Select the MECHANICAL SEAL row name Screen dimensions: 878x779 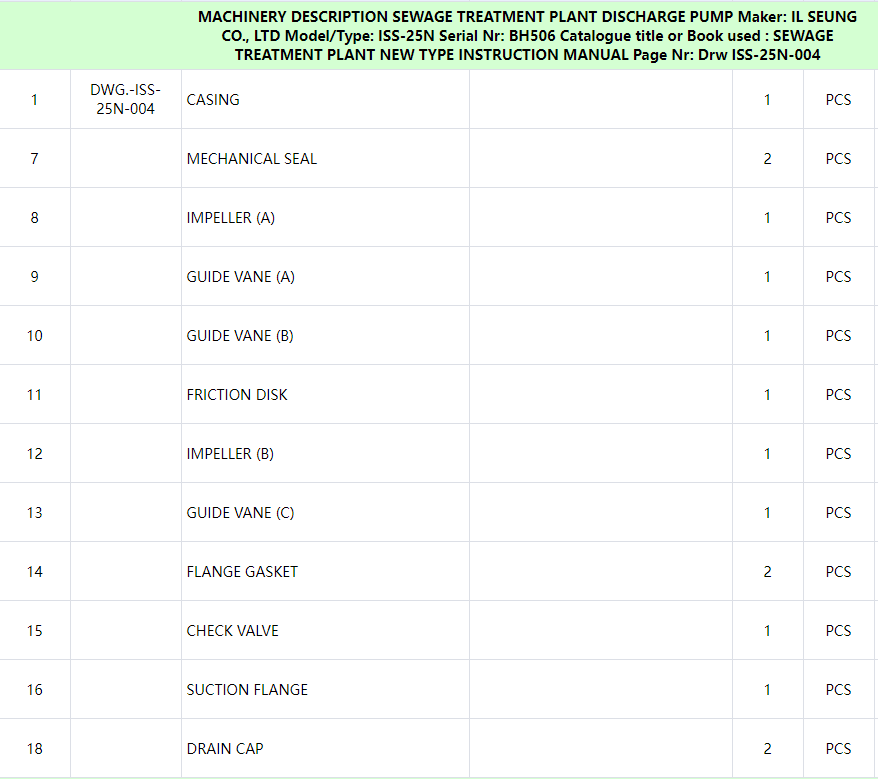(251, 159)
